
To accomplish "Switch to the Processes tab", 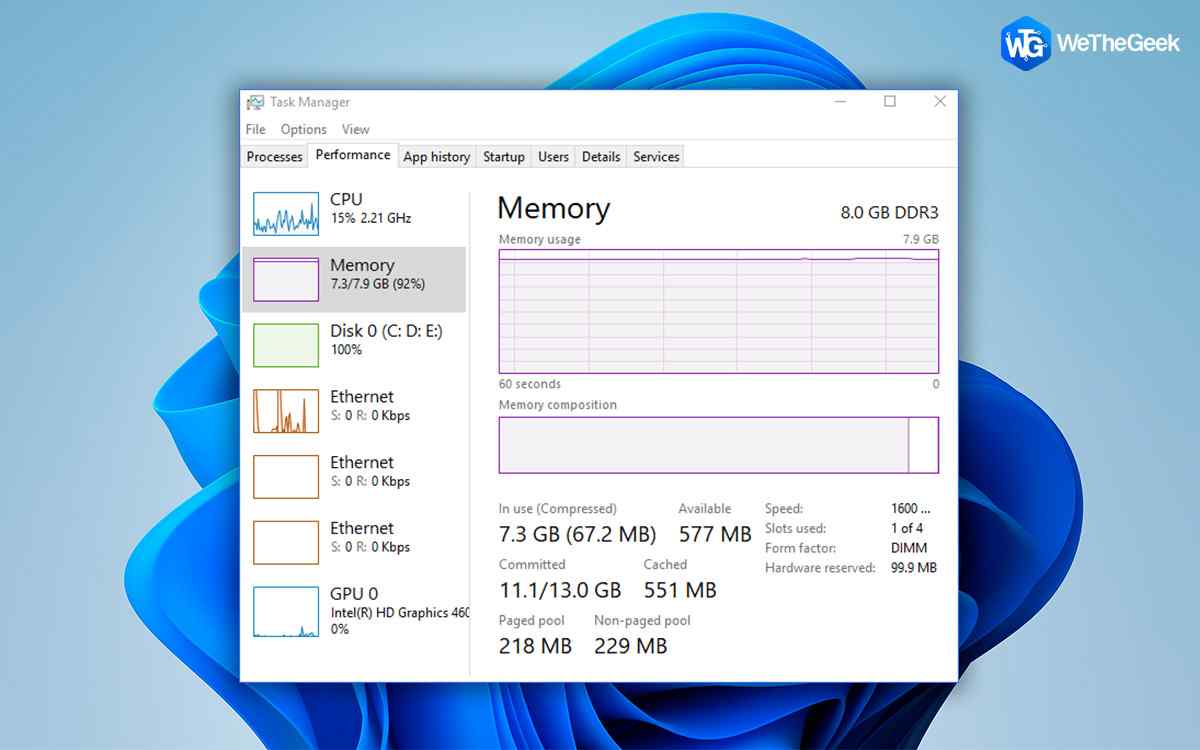I will click(x=275, y=157).
